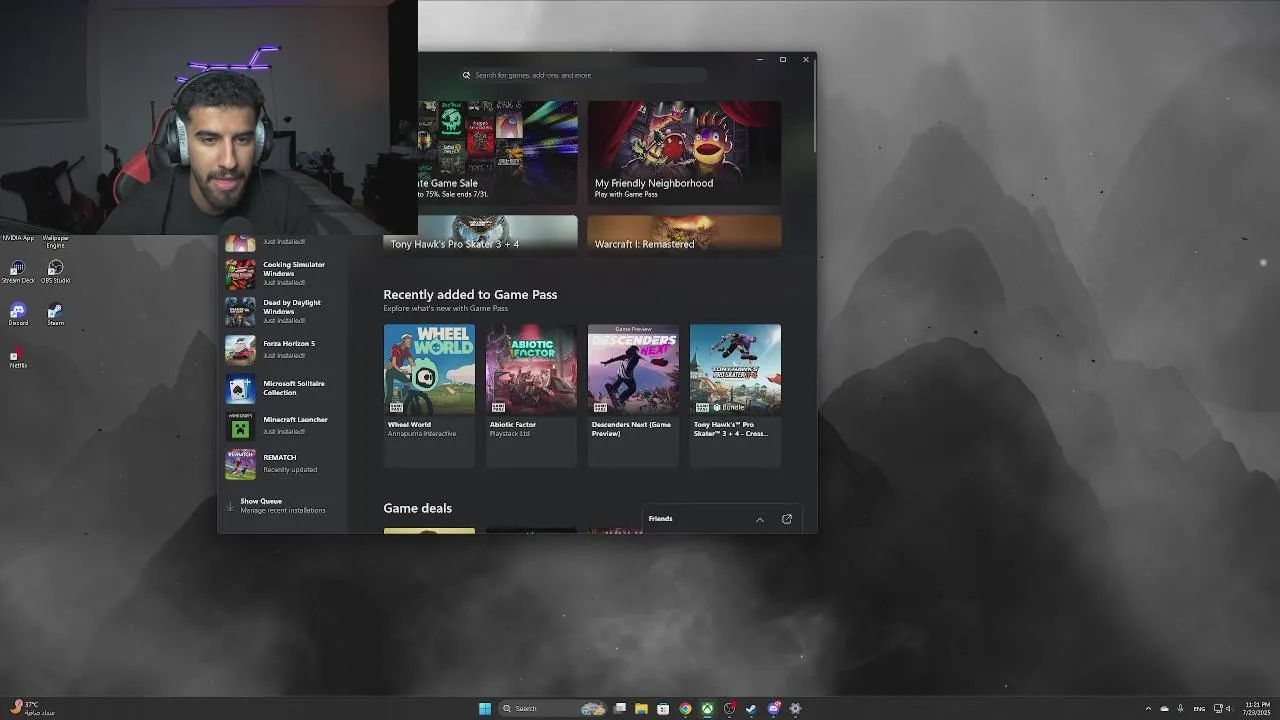Open the Ultimate Game Sale featured tile
The width and height of the screenshot is (1280, 720).
[x=498, y=152]
